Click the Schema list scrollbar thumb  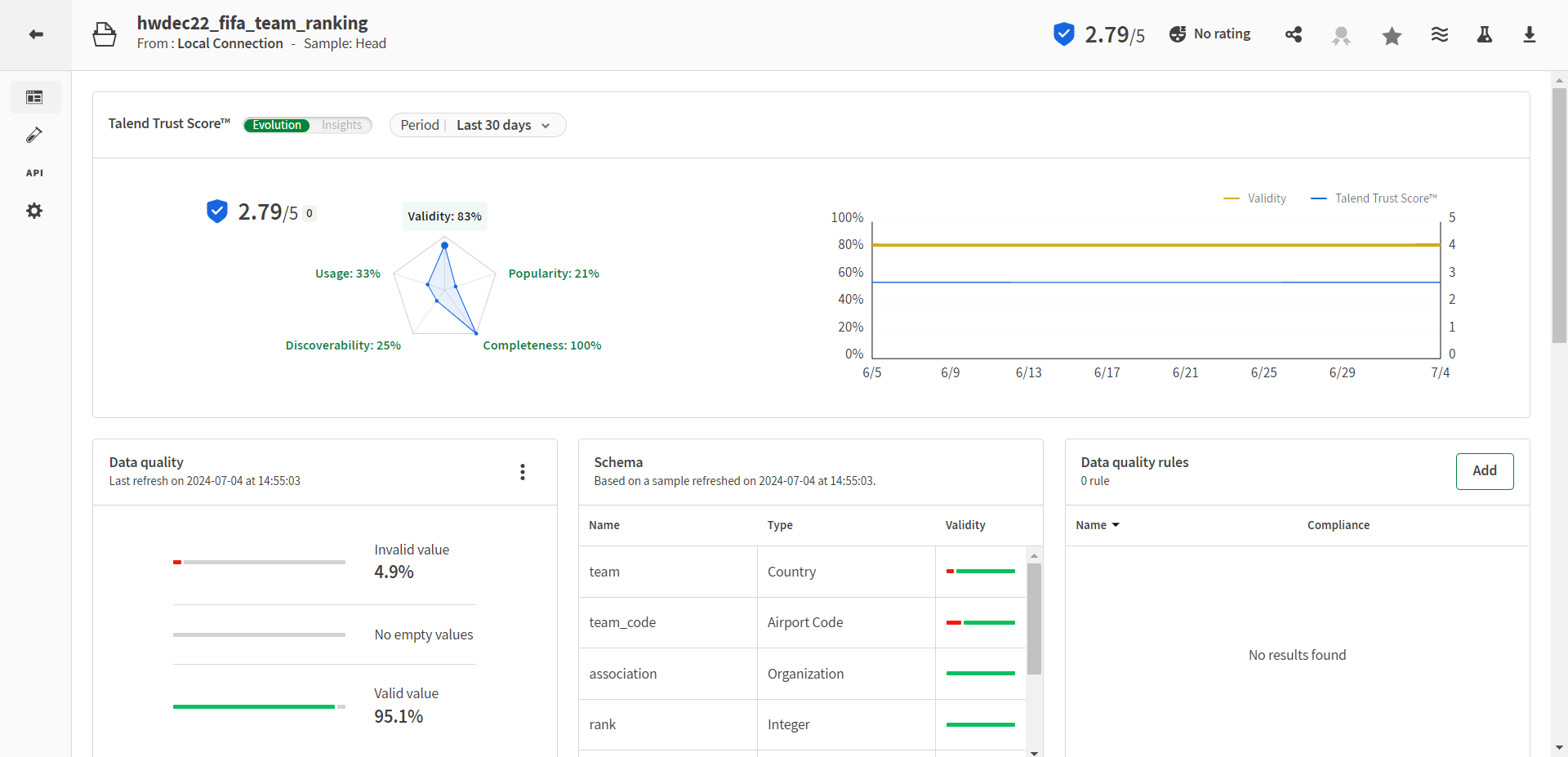[x=1034, y=619]
